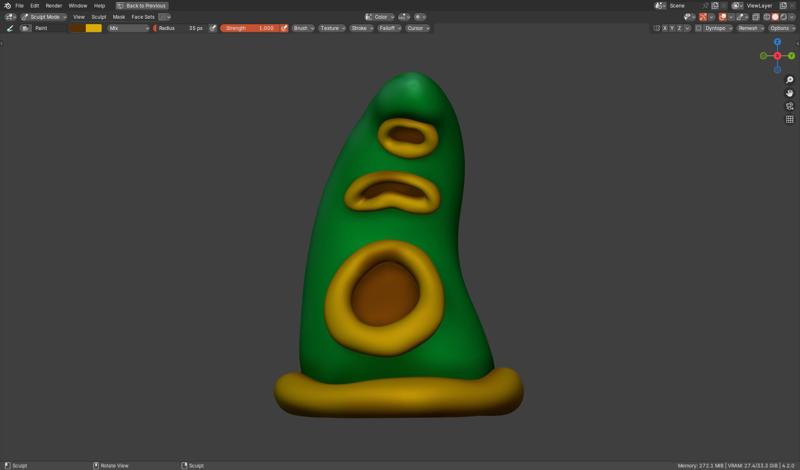
Task: Expand the Brush settings popover
Action: pos(303,28)
